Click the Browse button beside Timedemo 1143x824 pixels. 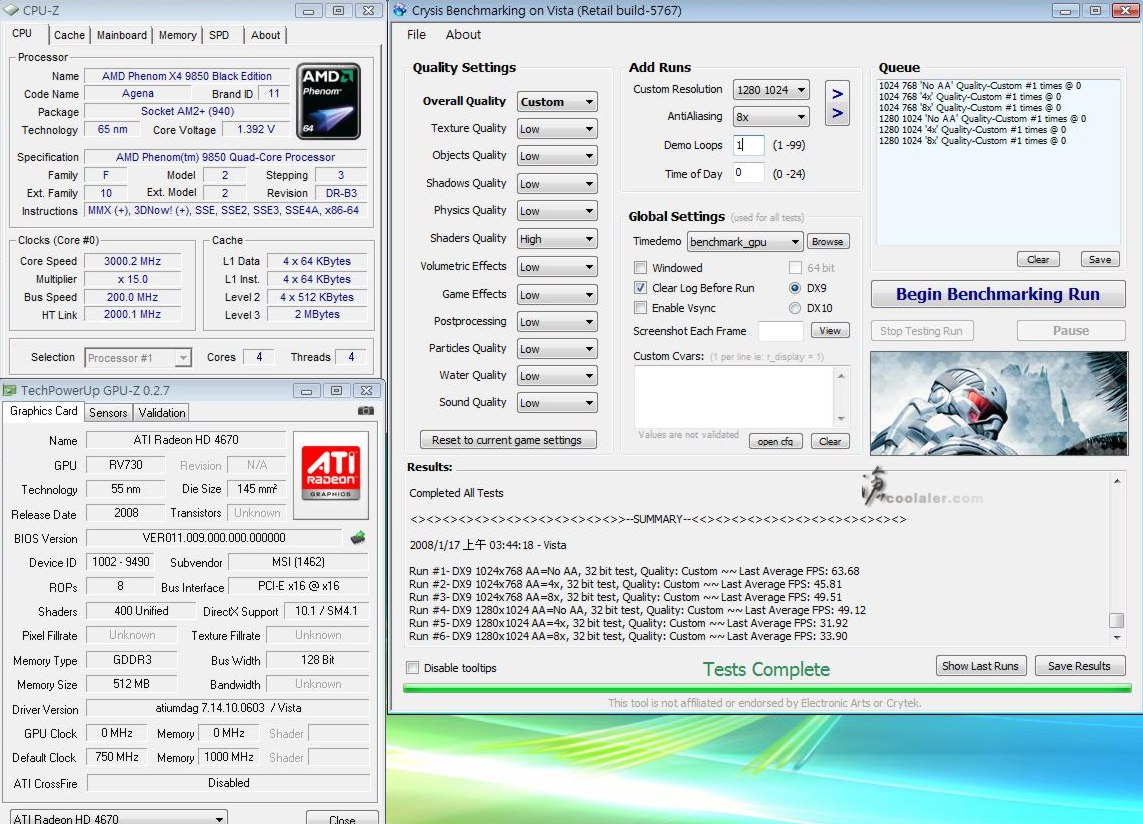pyautogui.click(x=827, y=241)
